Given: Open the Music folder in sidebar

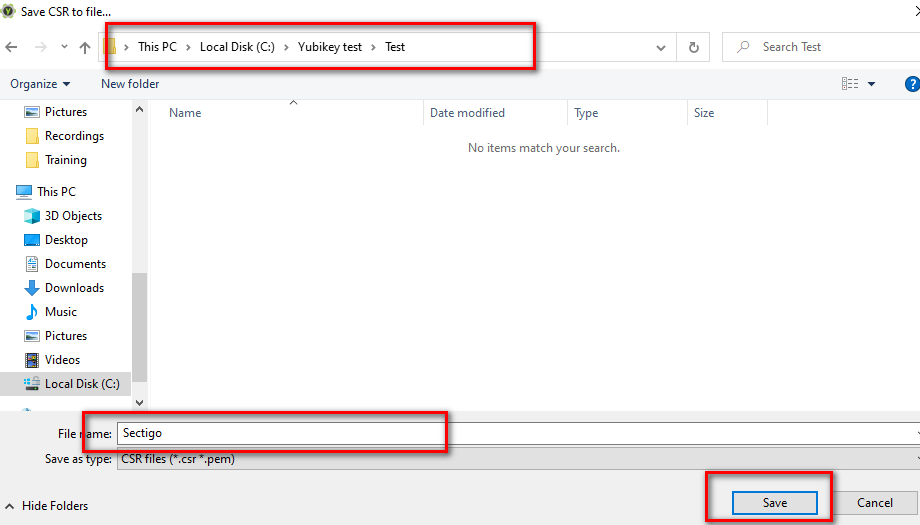Looking at the screenshot, I should coord(60,312).
